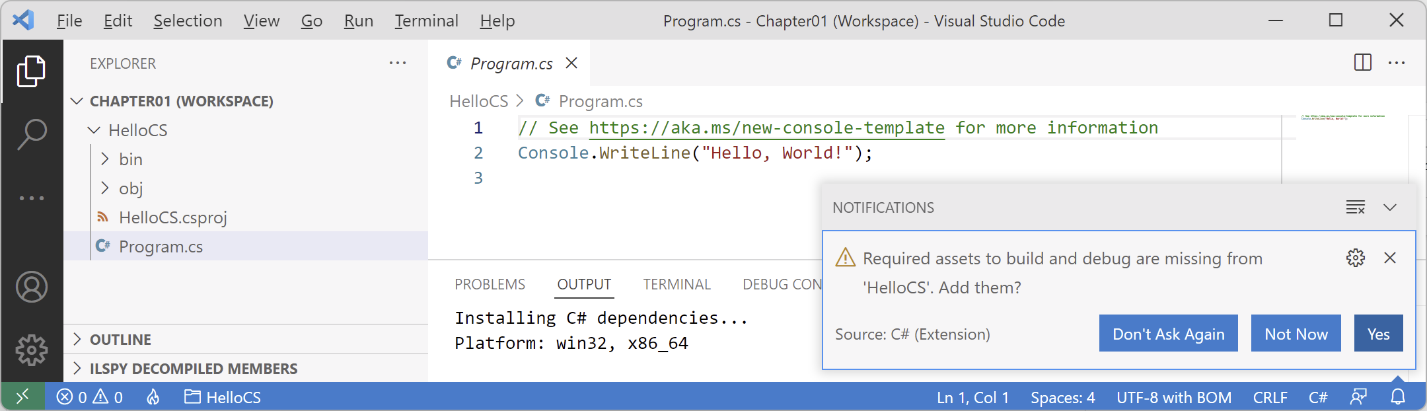The image size is (1427, 411).
Task: Expand the OUTLINE section
Action: [246, 339]
